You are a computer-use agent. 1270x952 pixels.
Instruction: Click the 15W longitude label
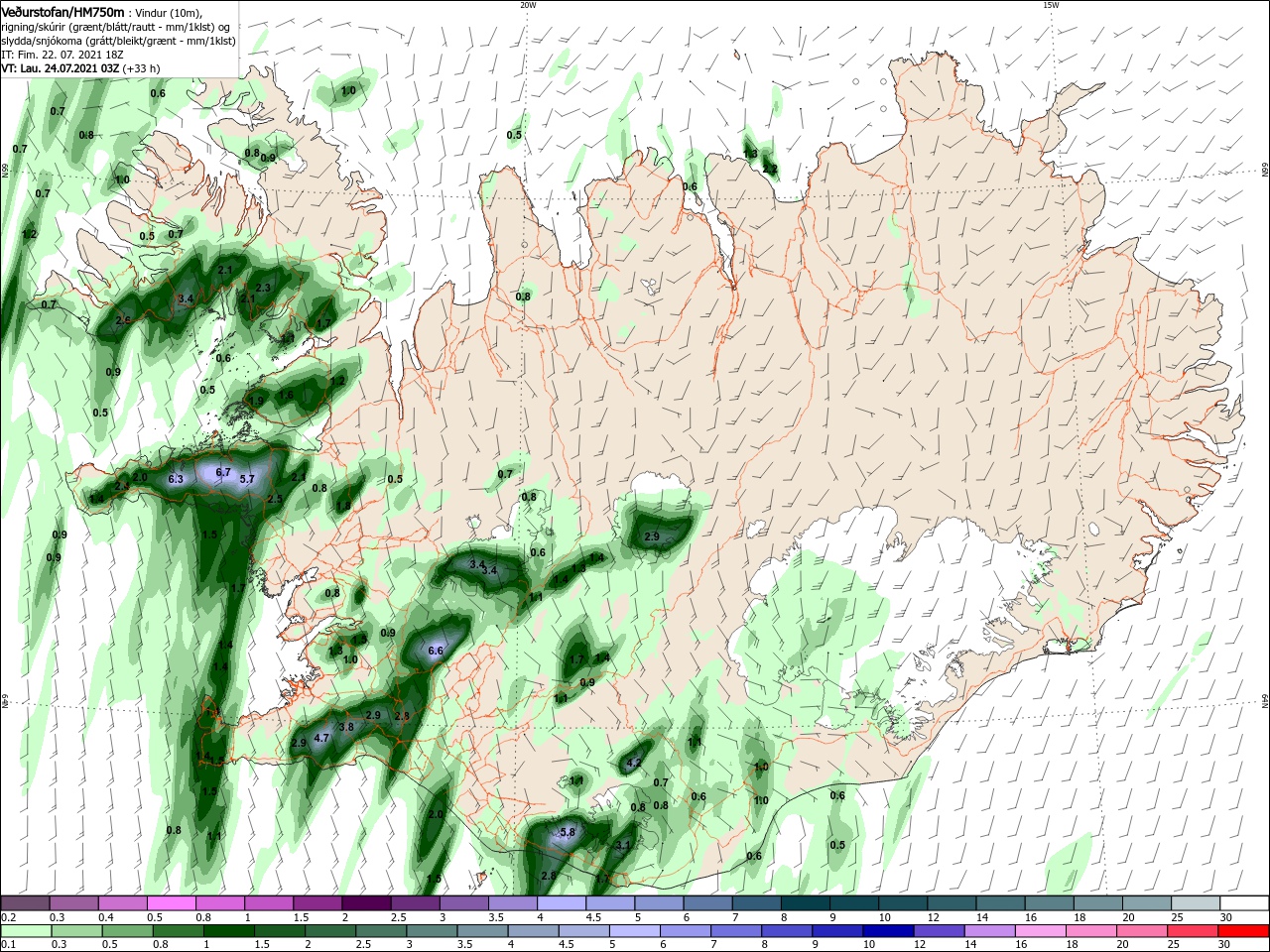[x=1051, y=5]
